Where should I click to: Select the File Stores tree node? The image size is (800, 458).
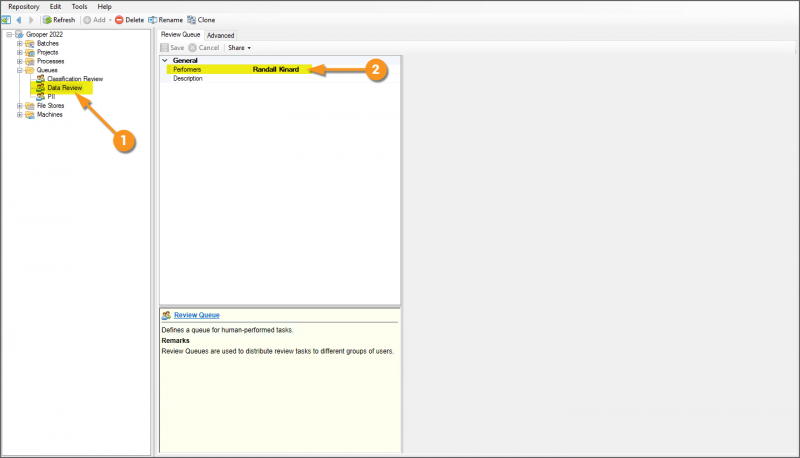coord(51,106)
